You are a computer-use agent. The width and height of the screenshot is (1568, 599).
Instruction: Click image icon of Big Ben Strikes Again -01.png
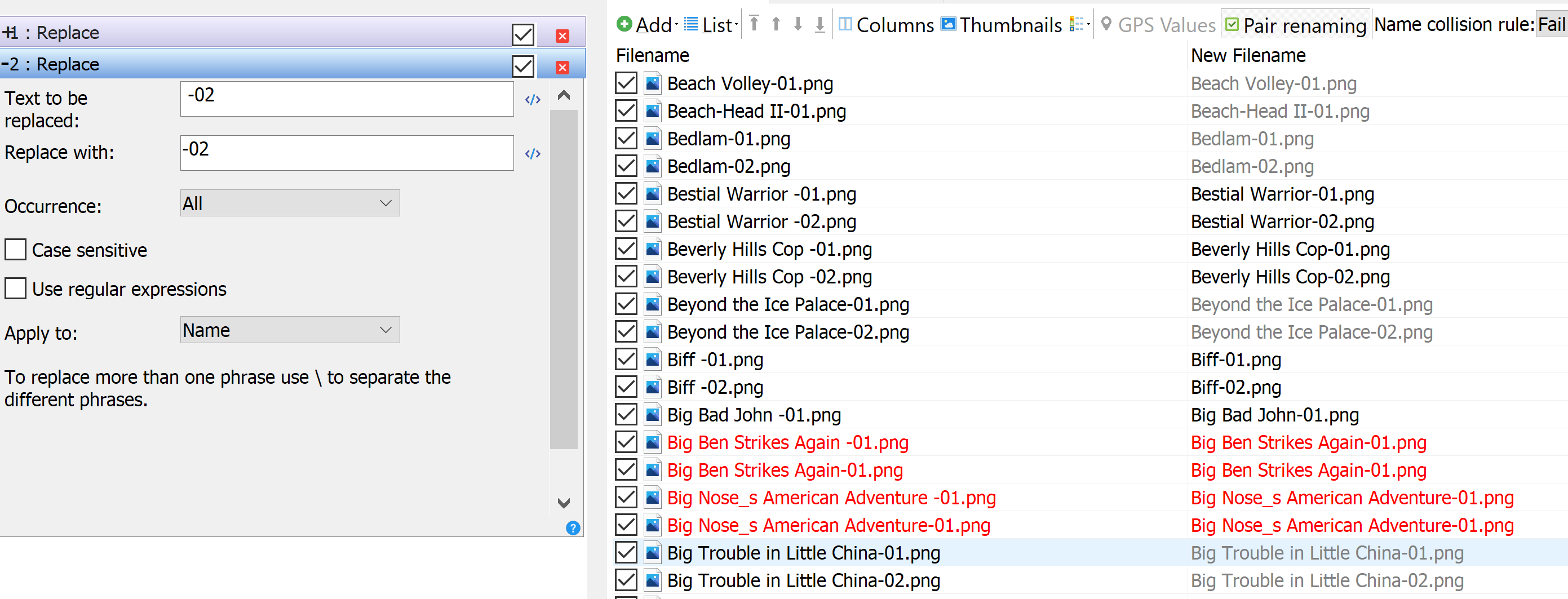(x=653, y=442)
